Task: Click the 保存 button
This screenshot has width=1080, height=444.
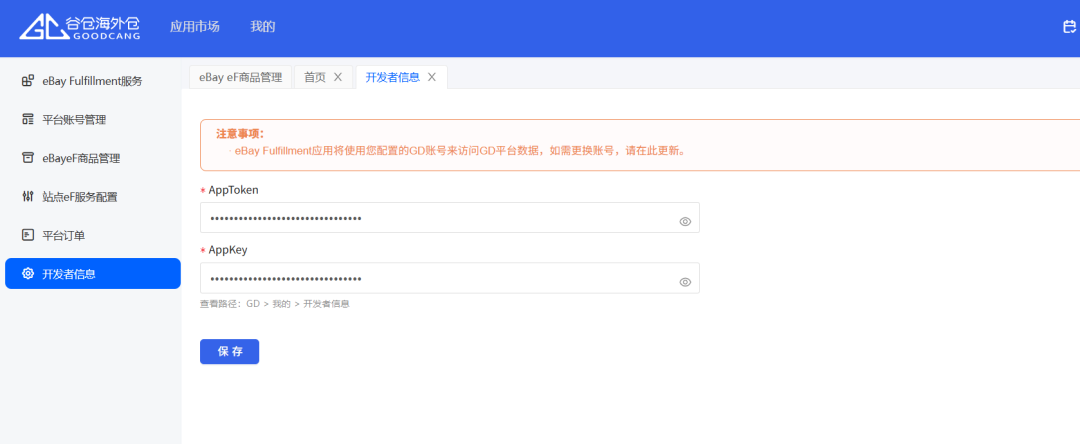Action: coord(229,352)
